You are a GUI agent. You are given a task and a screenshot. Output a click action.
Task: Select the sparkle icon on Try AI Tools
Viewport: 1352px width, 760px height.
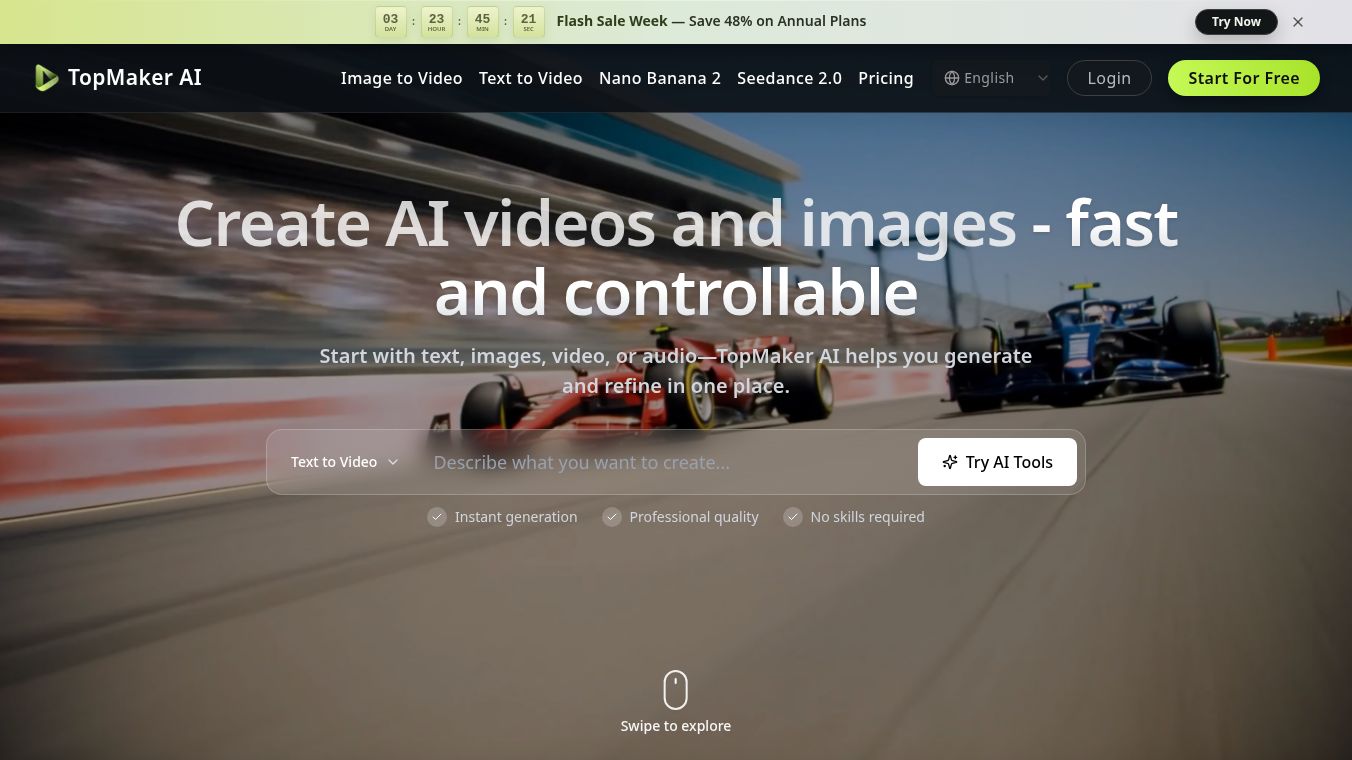pyautogui.click(x=949, y=462)
